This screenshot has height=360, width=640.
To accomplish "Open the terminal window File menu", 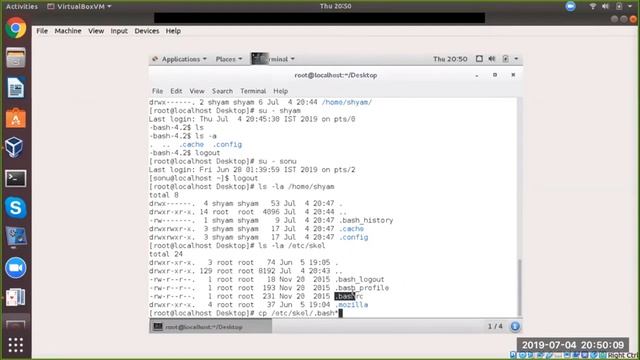I will pos(157,91).
